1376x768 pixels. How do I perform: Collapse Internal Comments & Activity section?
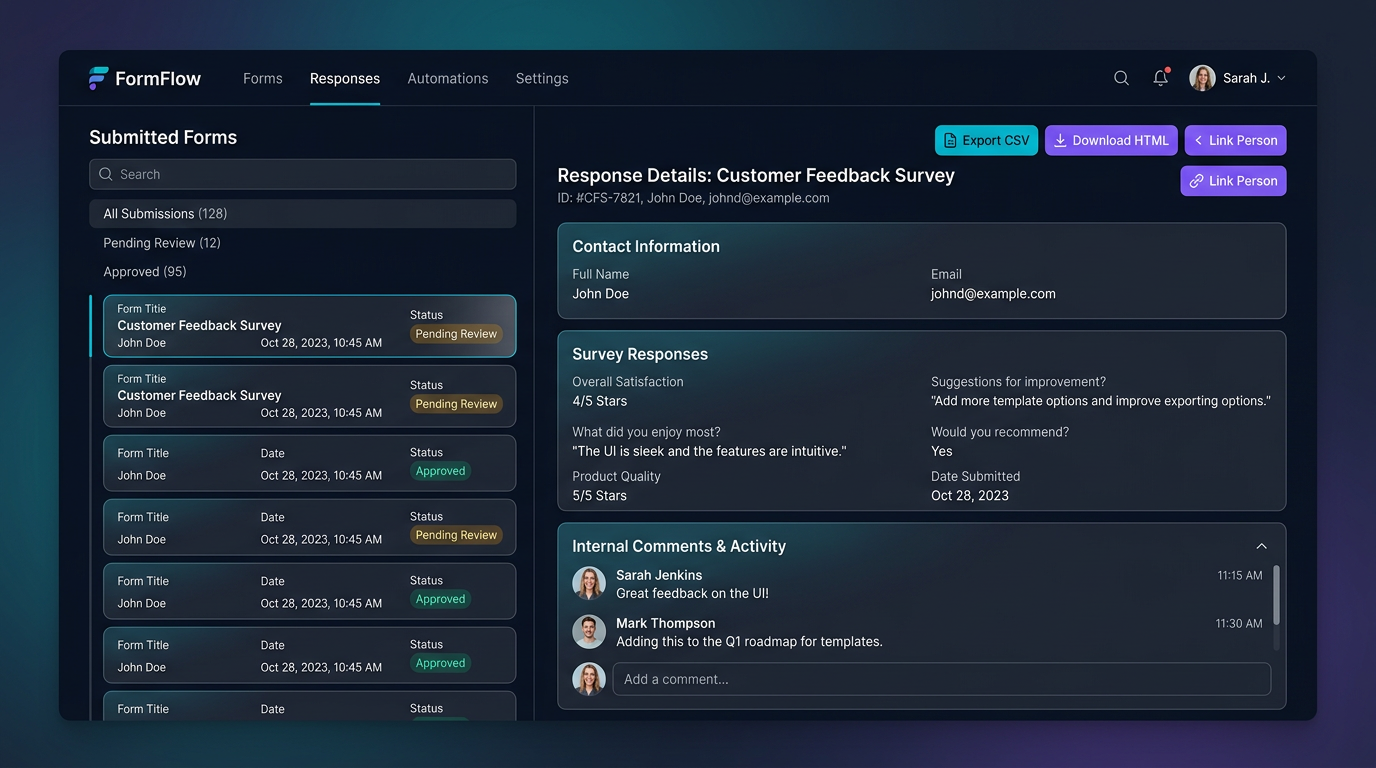click(1261, 546)
